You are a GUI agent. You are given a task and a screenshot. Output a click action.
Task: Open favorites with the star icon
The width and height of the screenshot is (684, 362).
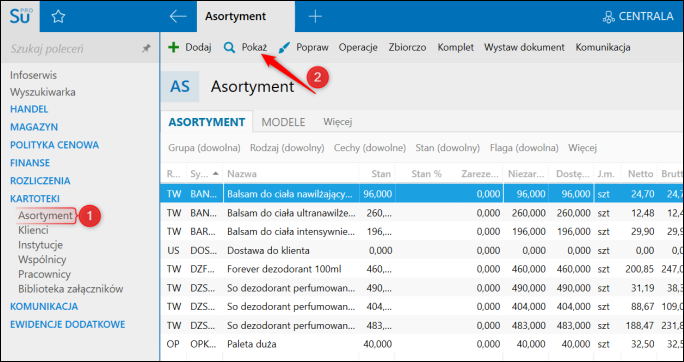pos(58,17)
